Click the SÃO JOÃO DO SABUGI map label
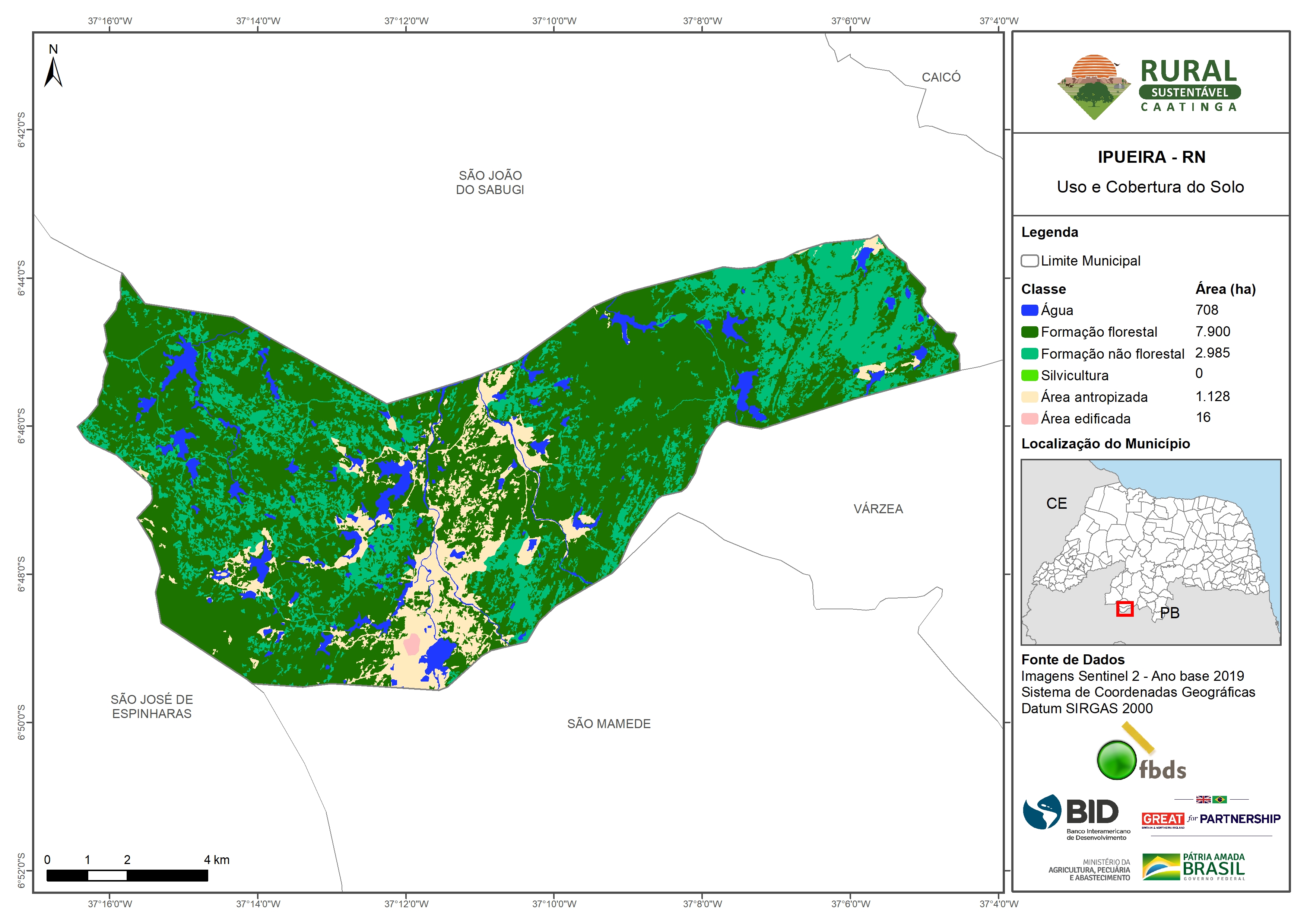The image size is (1307, 924). point(489,183)
